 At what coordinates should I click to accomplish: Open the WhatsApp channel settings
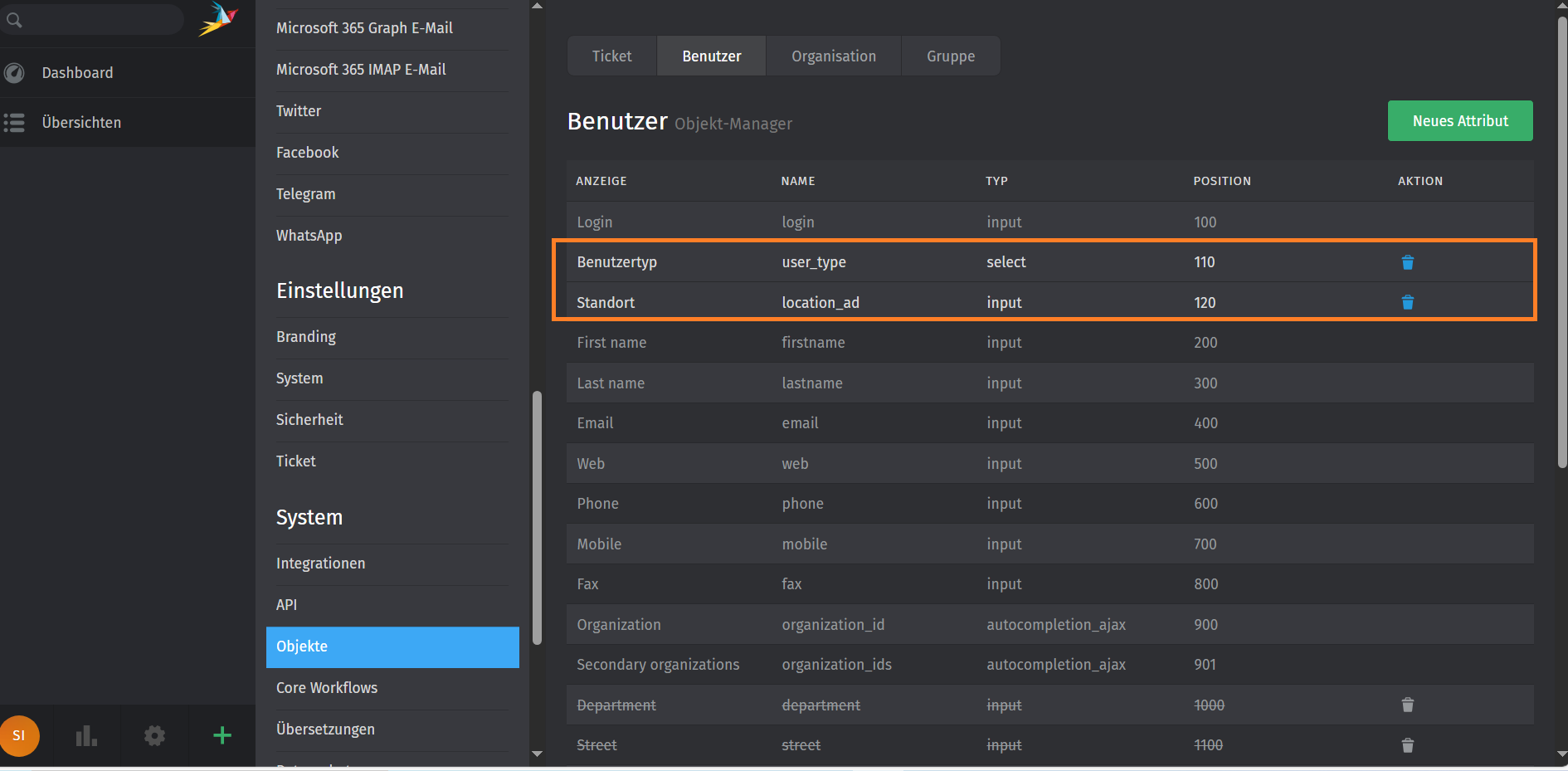[x=309, y=236]
